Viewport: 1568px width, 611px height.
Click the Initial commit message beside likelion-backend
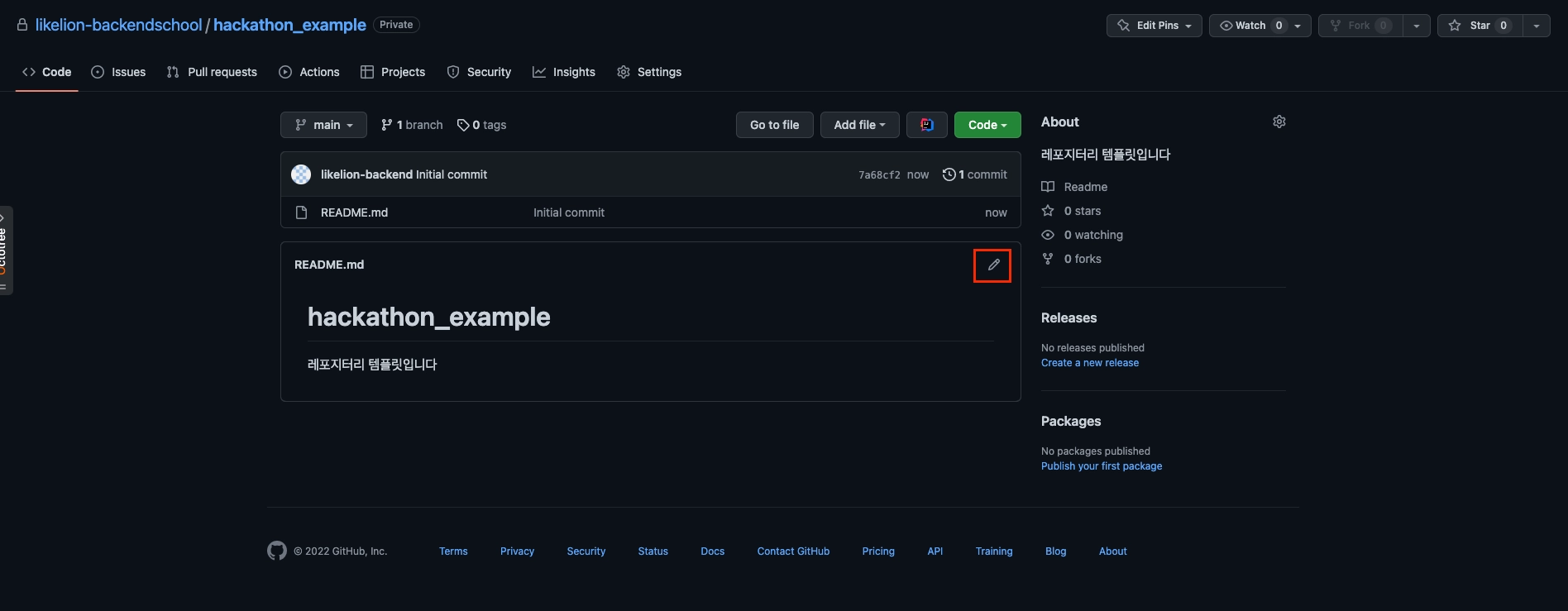click(452, 174)
